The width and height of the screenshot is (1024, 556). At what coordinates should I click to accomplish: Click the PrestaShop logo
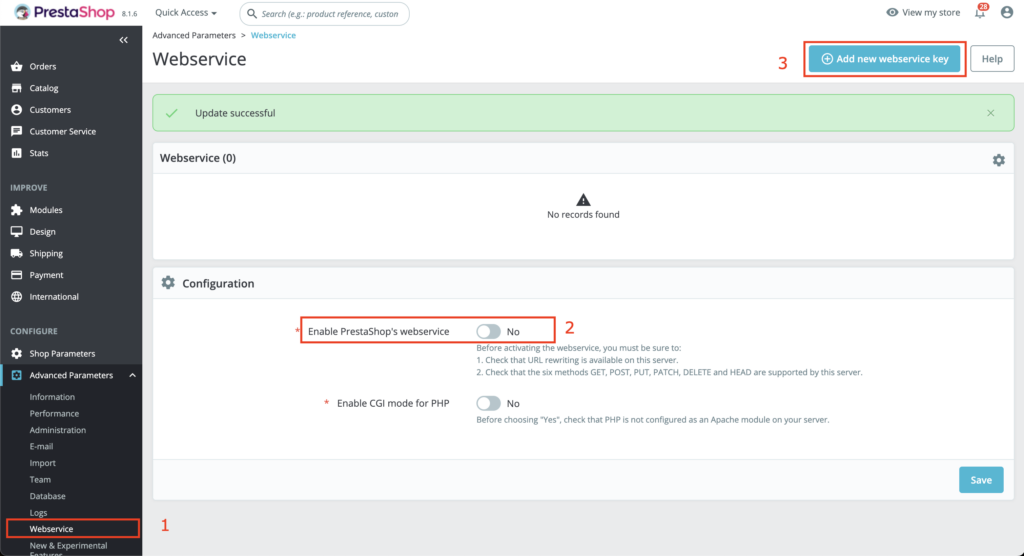pos(65,12)
